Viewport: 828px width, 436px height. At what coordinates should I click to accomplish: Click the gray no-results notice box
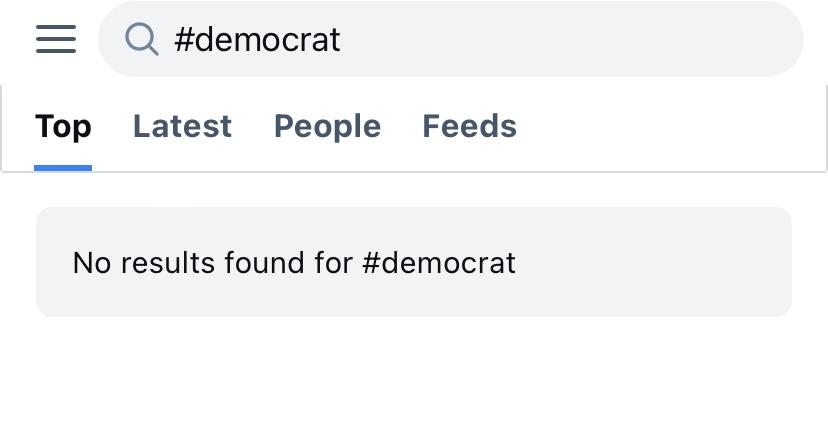pos(650,262)
